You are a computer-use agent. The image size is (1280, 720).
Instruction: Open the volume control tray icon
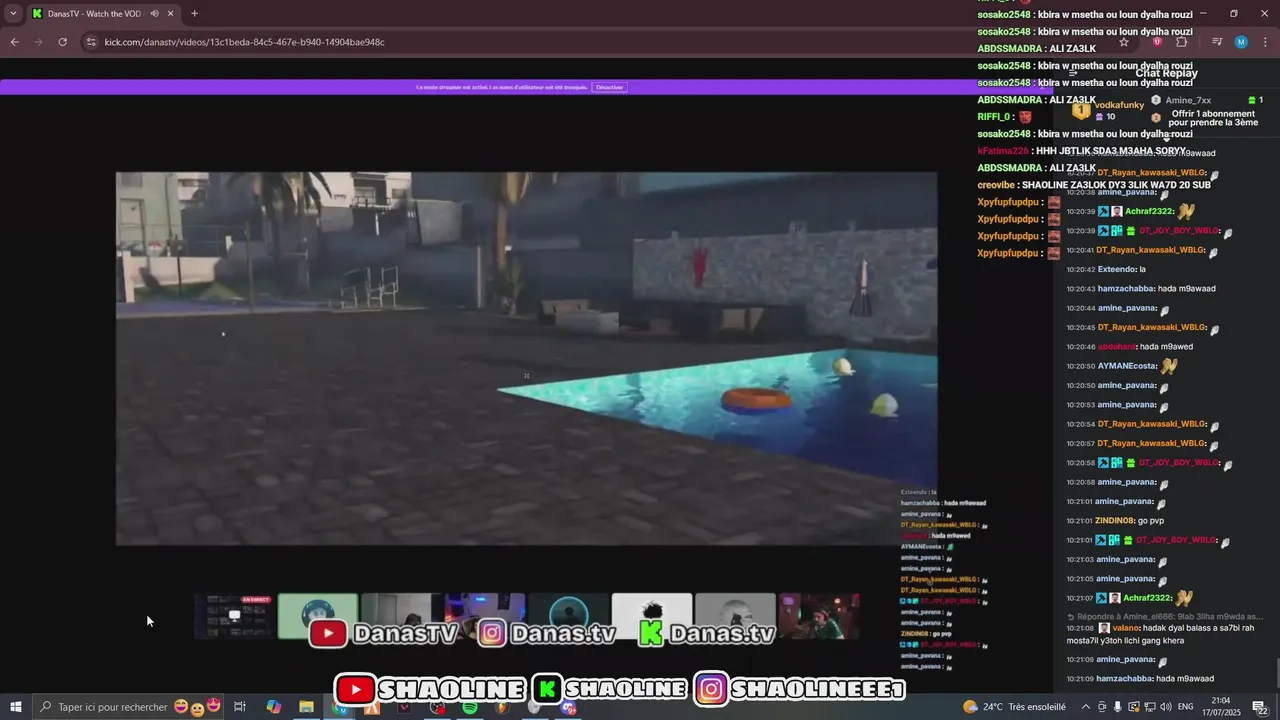point(1164,707)
